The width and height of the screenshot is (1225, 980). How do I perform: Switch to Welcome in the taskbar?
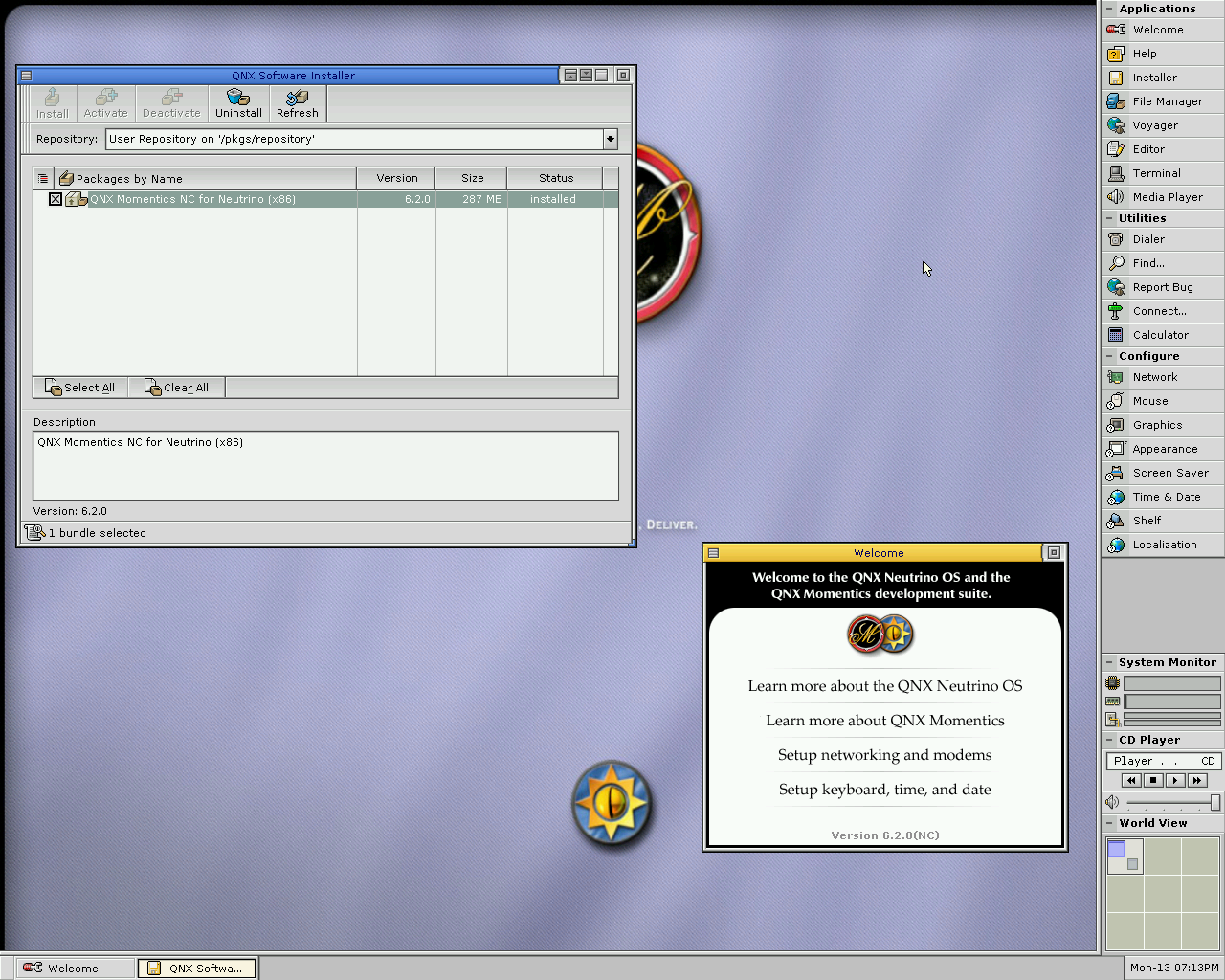(73, 969)
